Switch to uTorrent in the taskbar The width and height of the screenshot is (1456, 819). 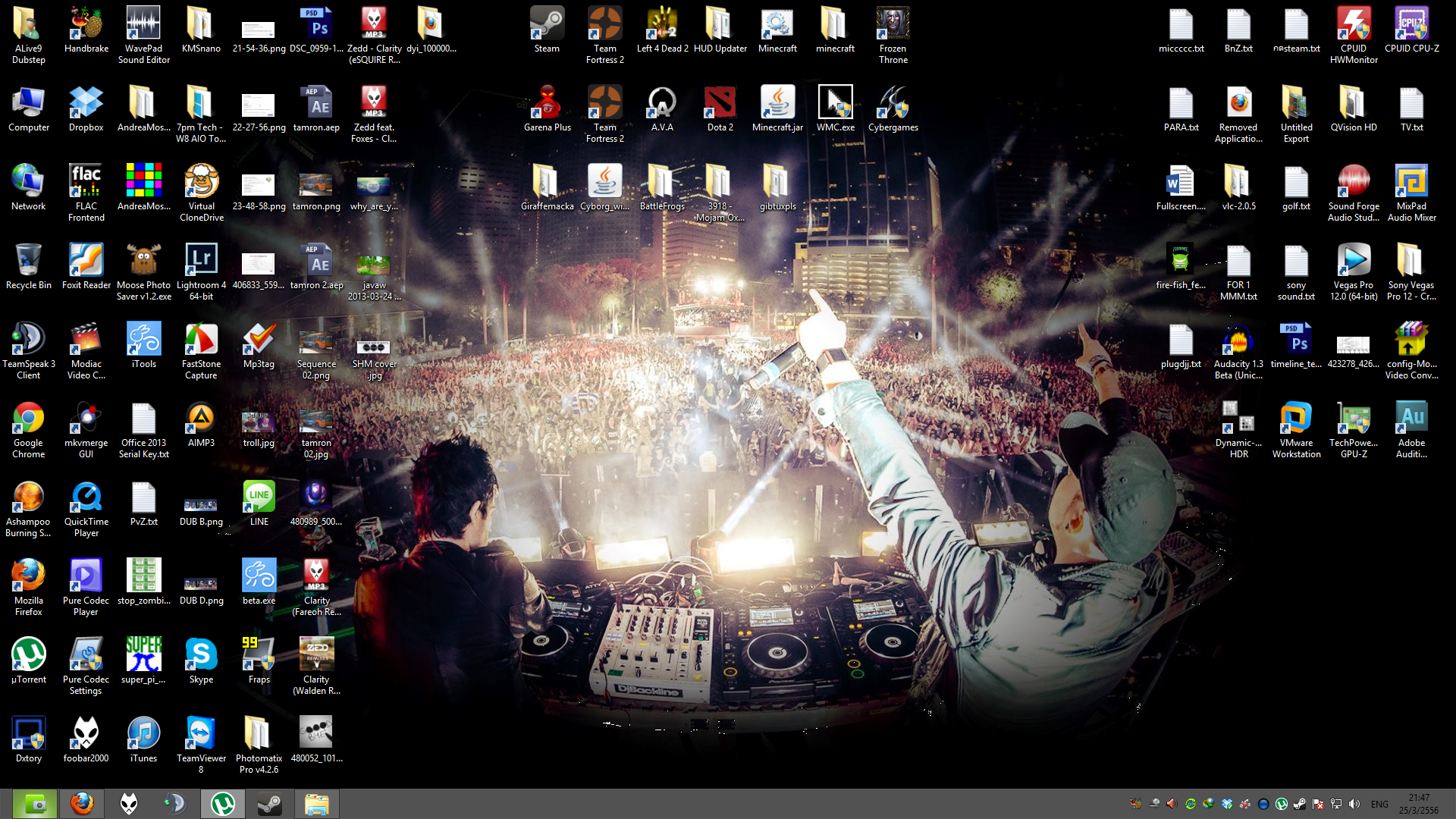coord(223,804)
